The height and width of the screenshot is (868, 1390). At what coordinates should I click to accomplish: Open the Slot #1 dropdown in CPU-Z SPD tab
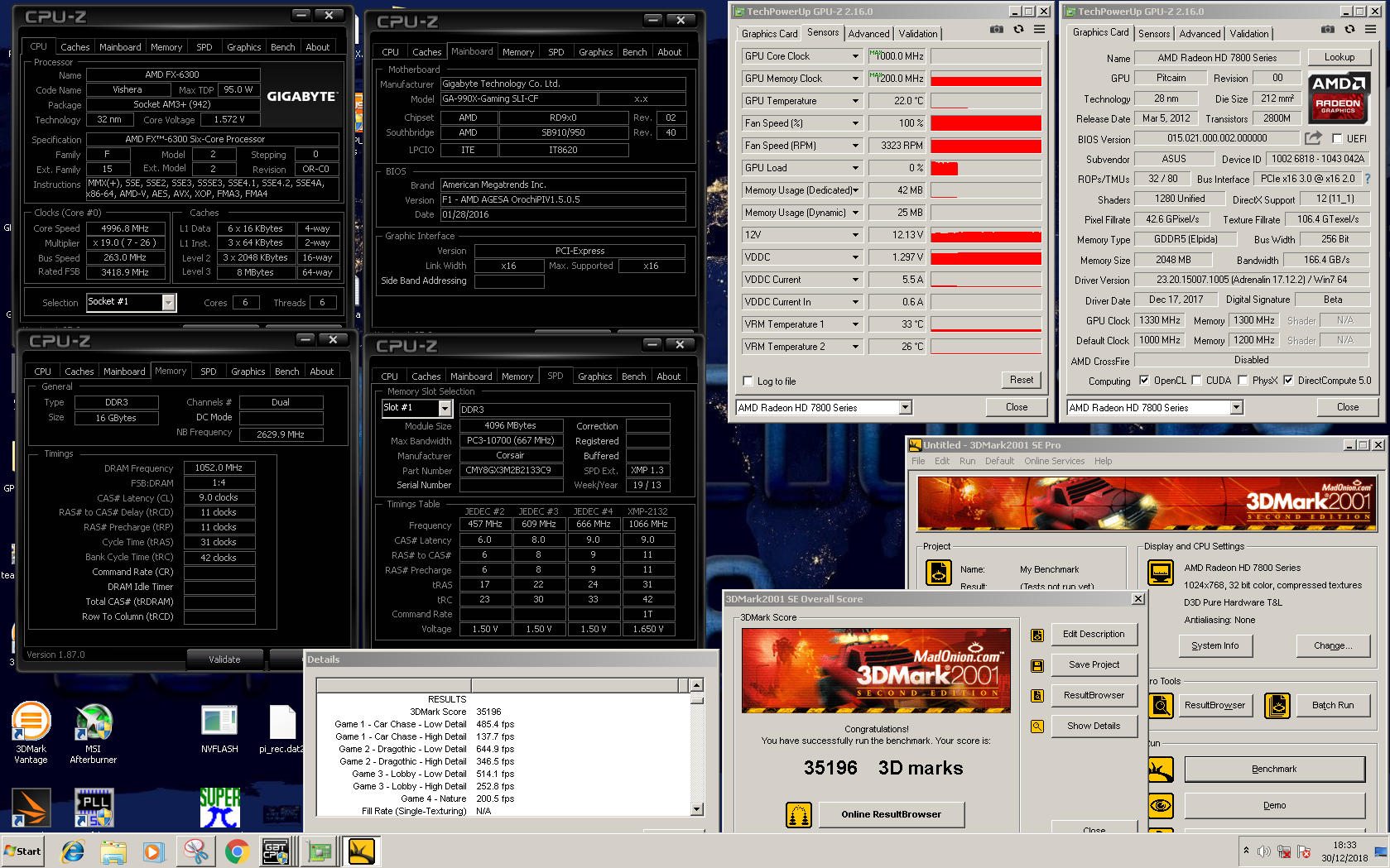pos(445,408)
